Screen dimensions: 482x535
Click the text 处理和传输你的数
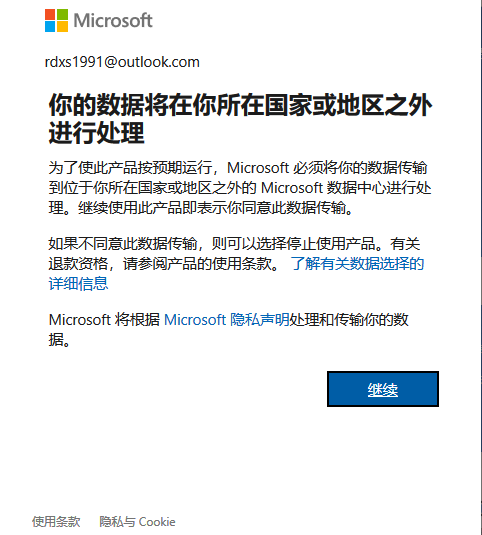349,320
